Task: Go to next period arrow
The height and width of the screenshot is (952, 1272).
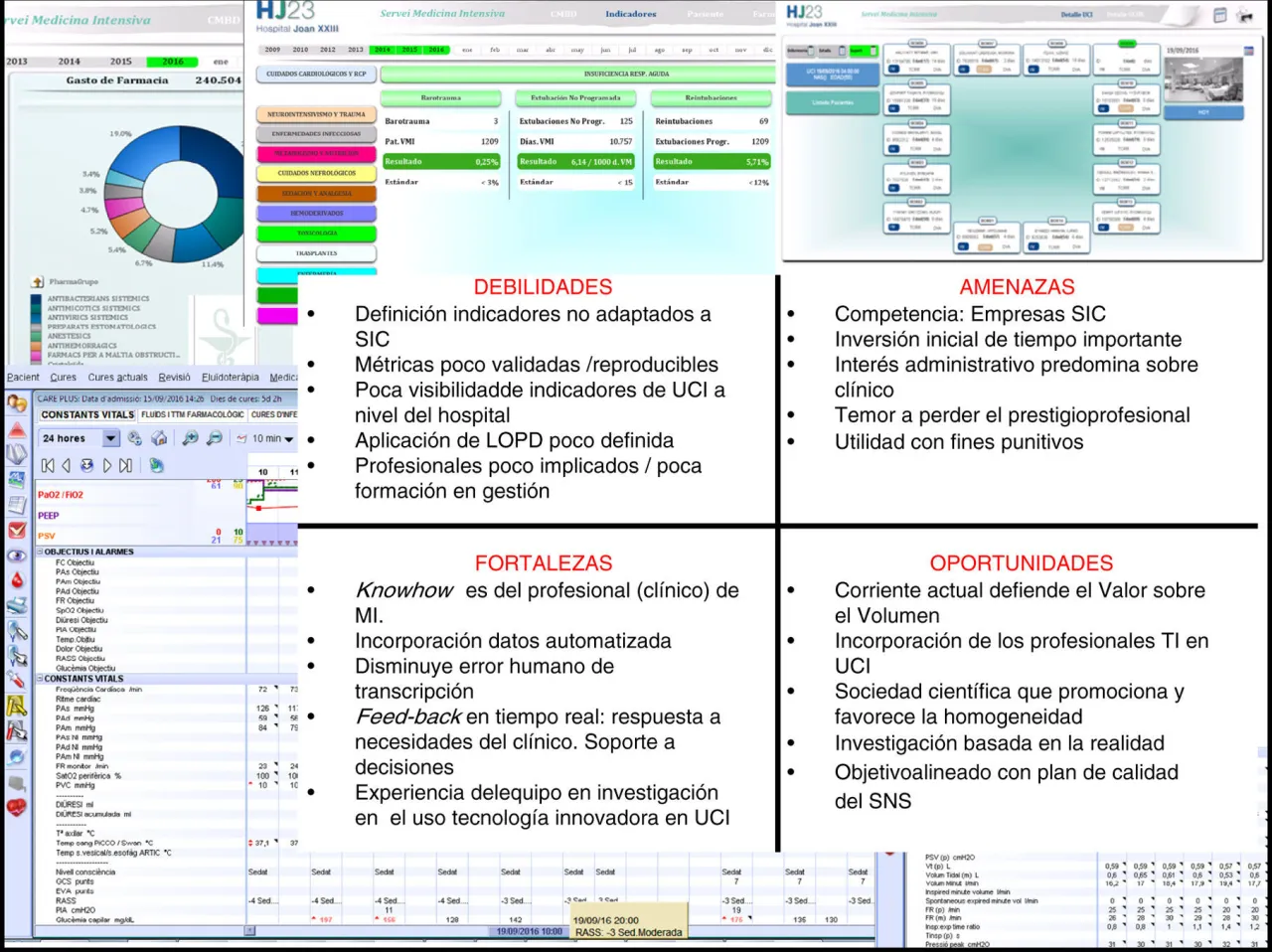Action: 107,465
